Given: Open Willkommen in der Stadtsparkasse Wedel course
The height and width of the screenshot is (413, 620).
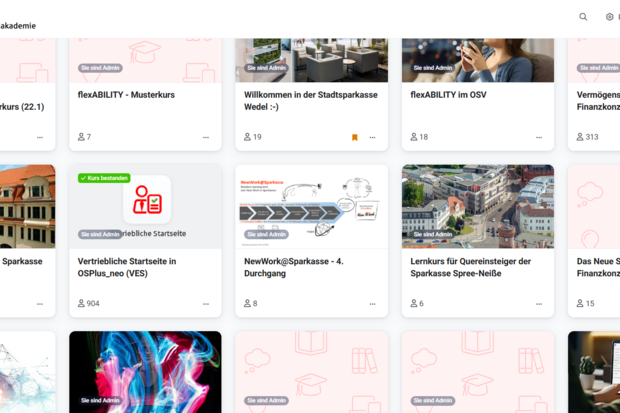Looking at the screenshot, I should tap(311, 101).
